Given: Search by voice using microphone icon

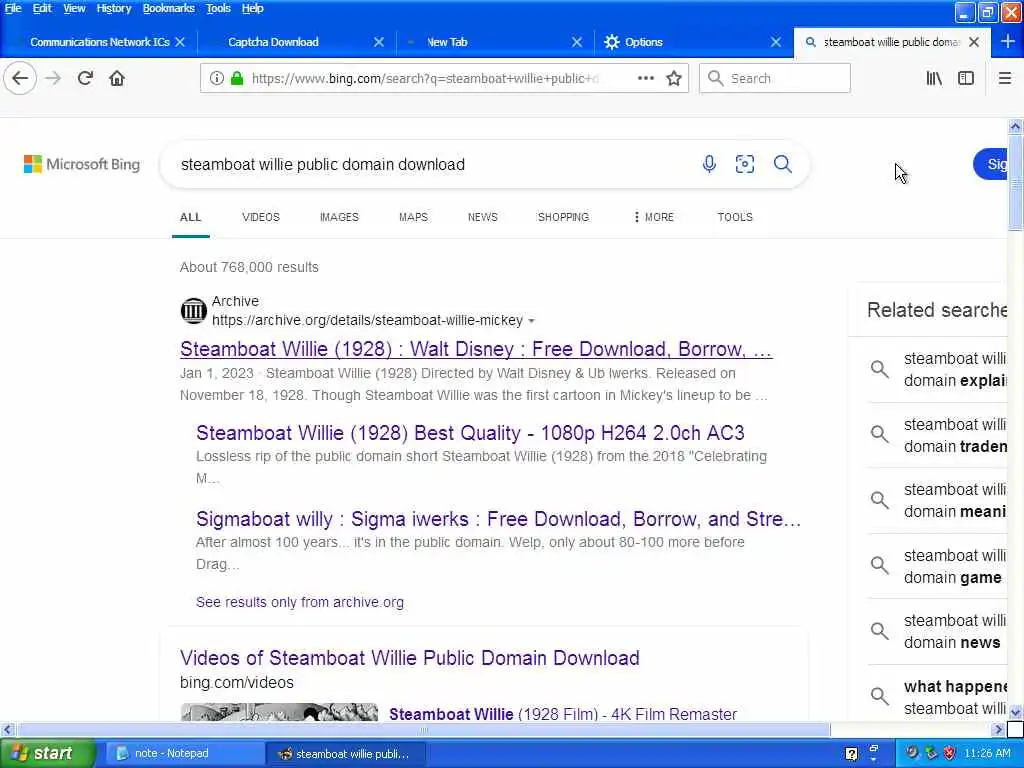Looking at the screenshot, I should pos(709,164).
